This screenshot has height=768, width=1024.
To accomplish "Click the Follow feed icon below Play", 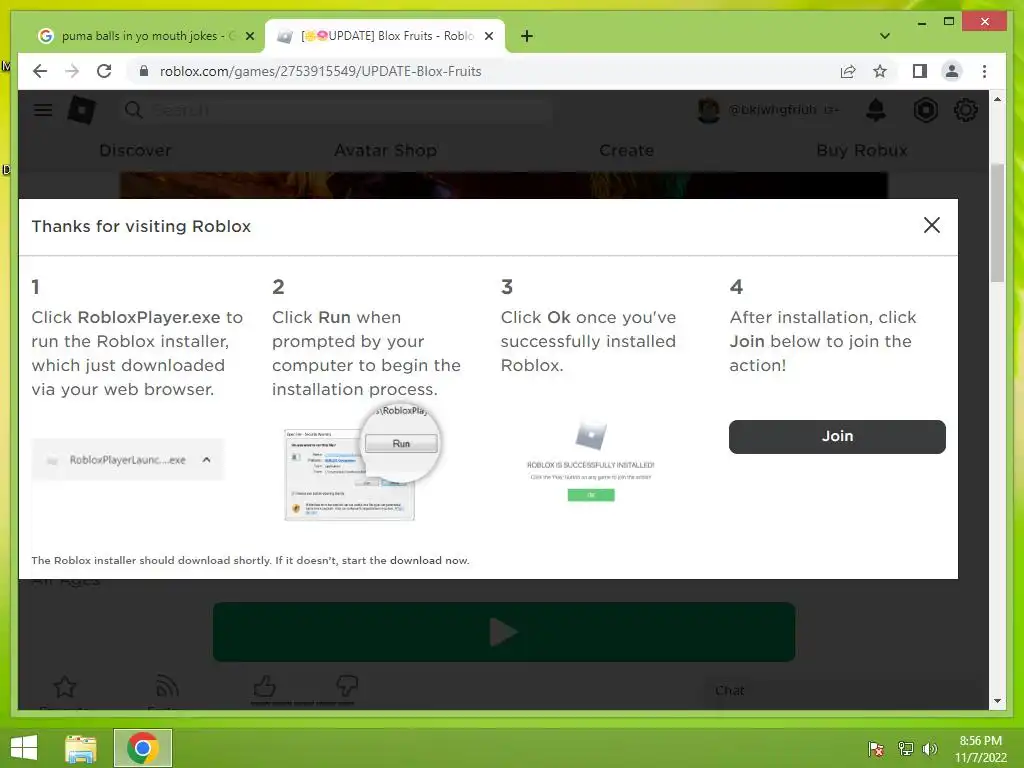I will [167, 687].
